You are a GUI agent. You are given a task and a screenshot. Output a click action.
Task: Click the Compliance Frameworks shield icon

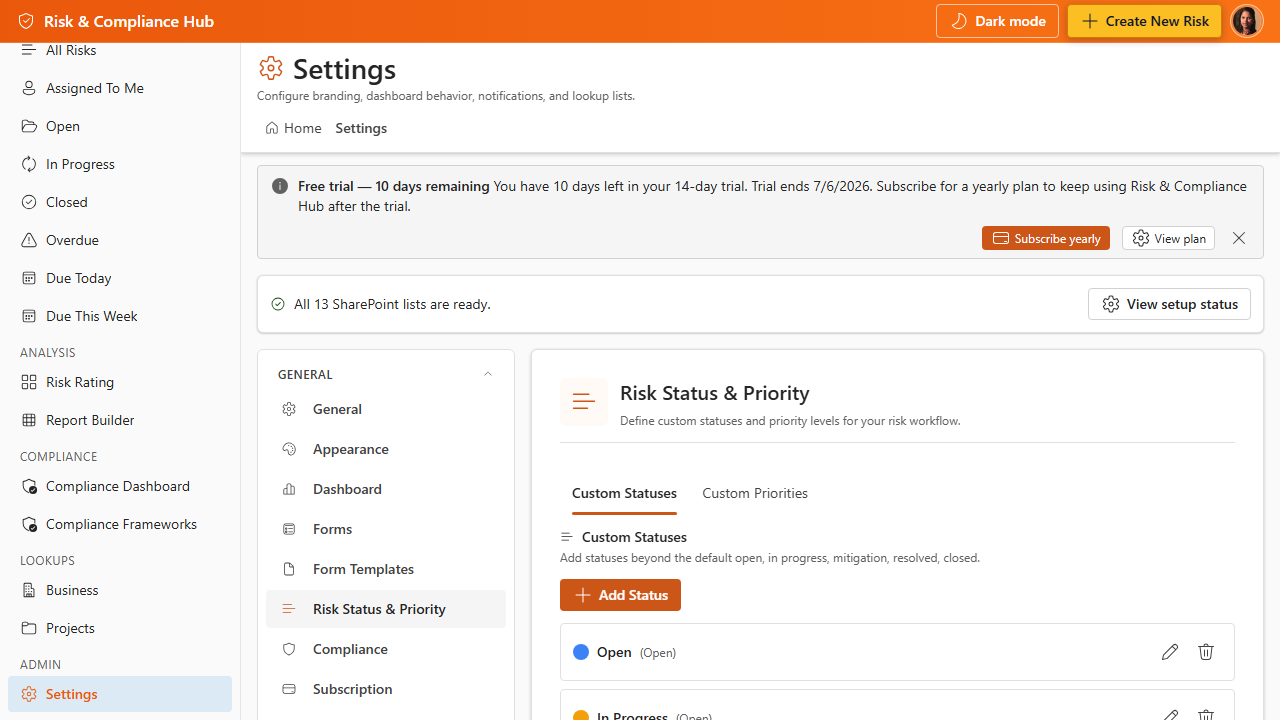click(29, 524)
